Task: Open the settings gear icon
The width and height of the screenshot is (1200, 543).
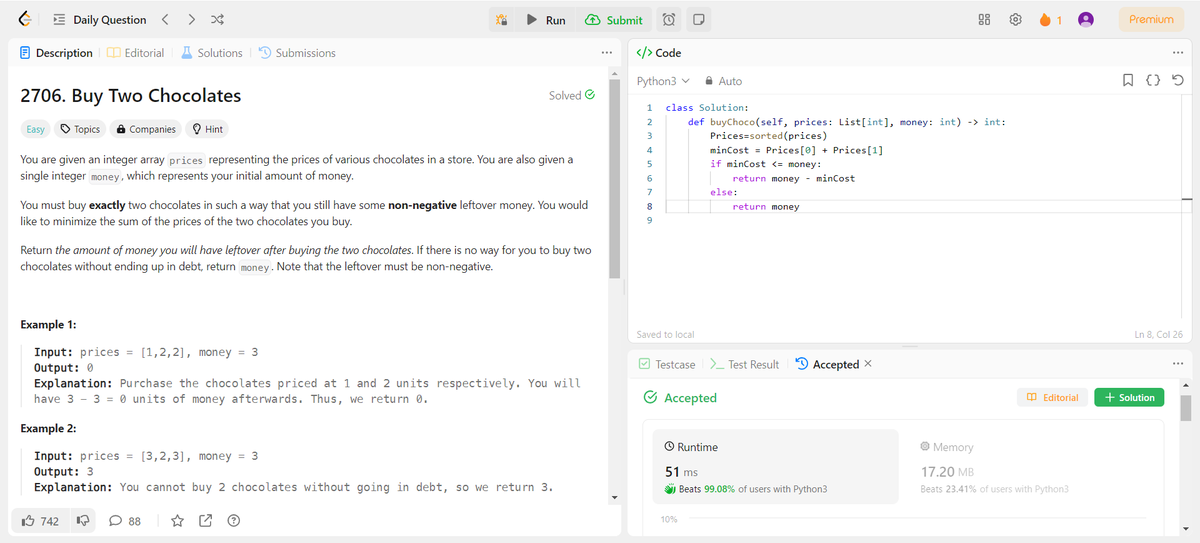Action: click(x=1015, y=20)
